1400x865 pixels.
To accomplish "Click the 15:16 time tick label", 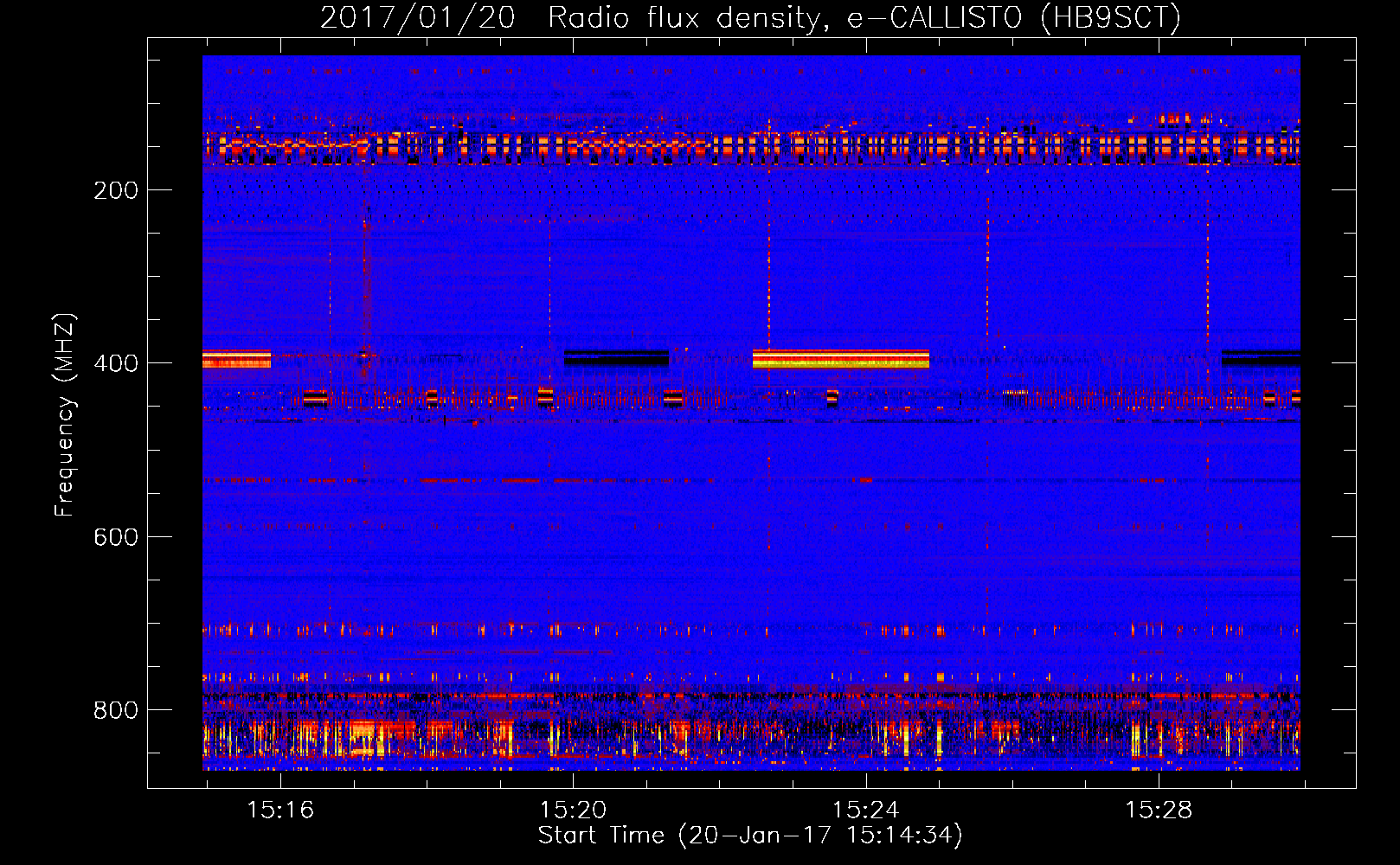I will [x=280, y=811].
